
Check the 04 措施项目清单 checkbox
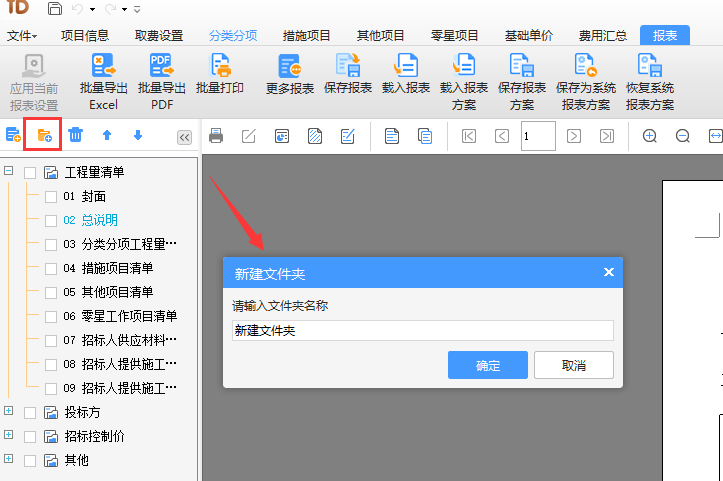click(51, 268)
